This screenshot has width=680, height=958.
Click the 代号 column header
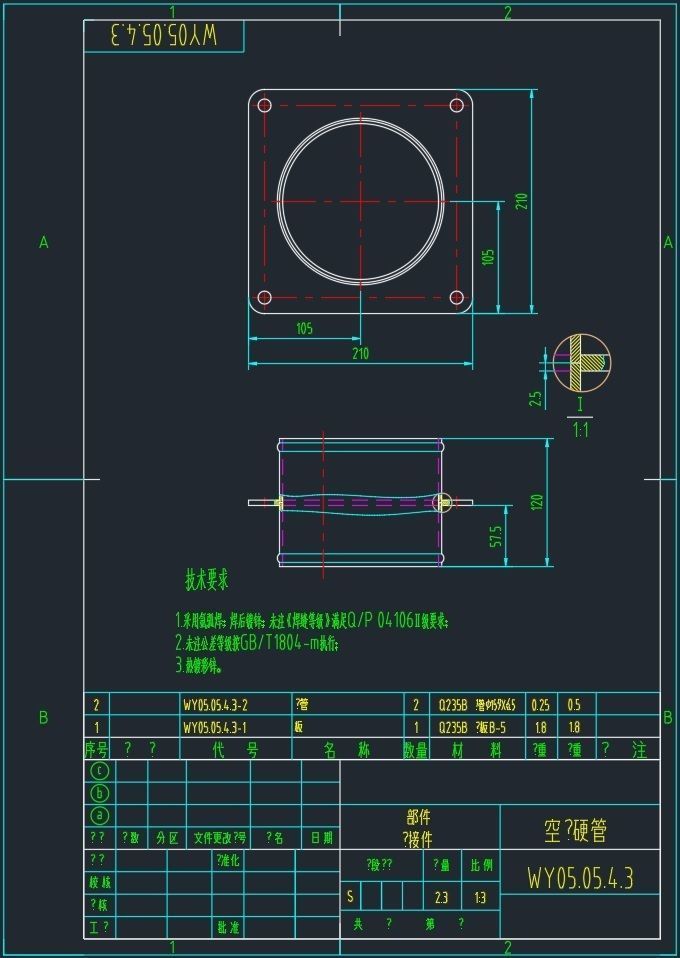point(236,750)
